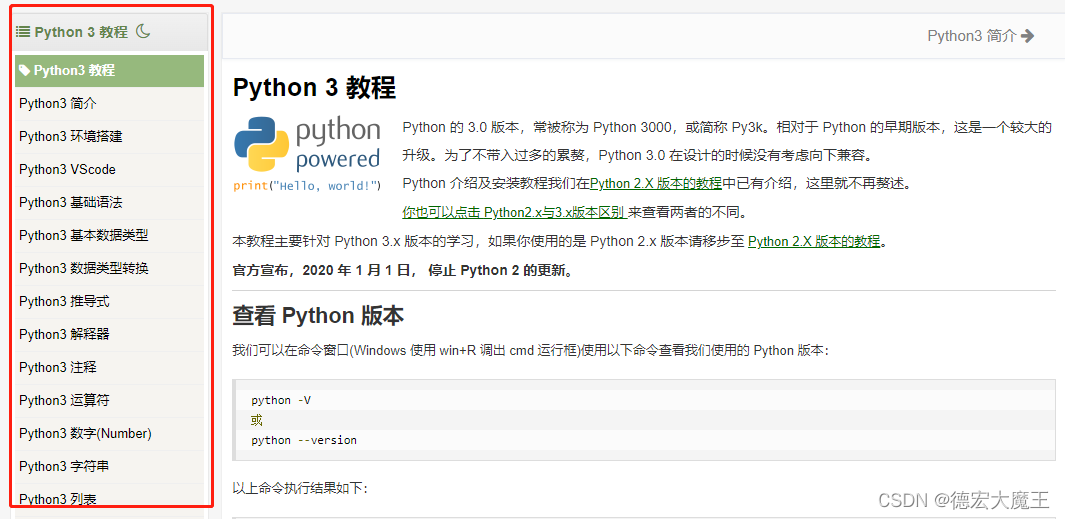Screen dimensions: 1065x519
Task: Click the python -V code line
Action: (x=281, y=401)
